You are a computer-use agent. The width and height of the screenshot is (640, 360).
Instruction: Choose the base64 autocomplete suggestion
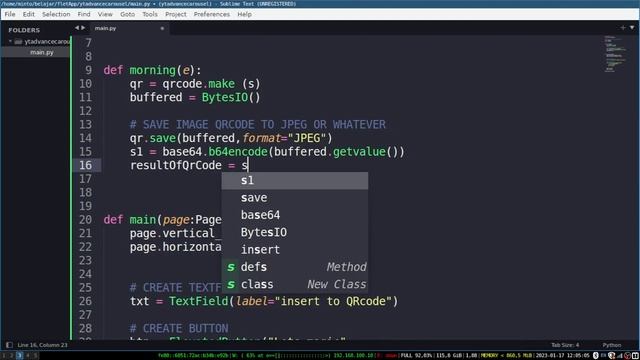(295, 215)
